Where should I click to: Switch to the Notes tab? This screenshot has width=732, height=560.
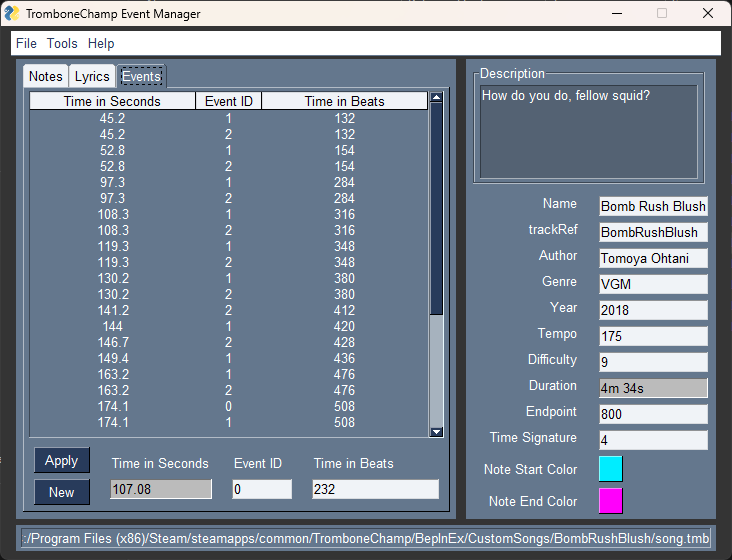[x=46, y=76]
